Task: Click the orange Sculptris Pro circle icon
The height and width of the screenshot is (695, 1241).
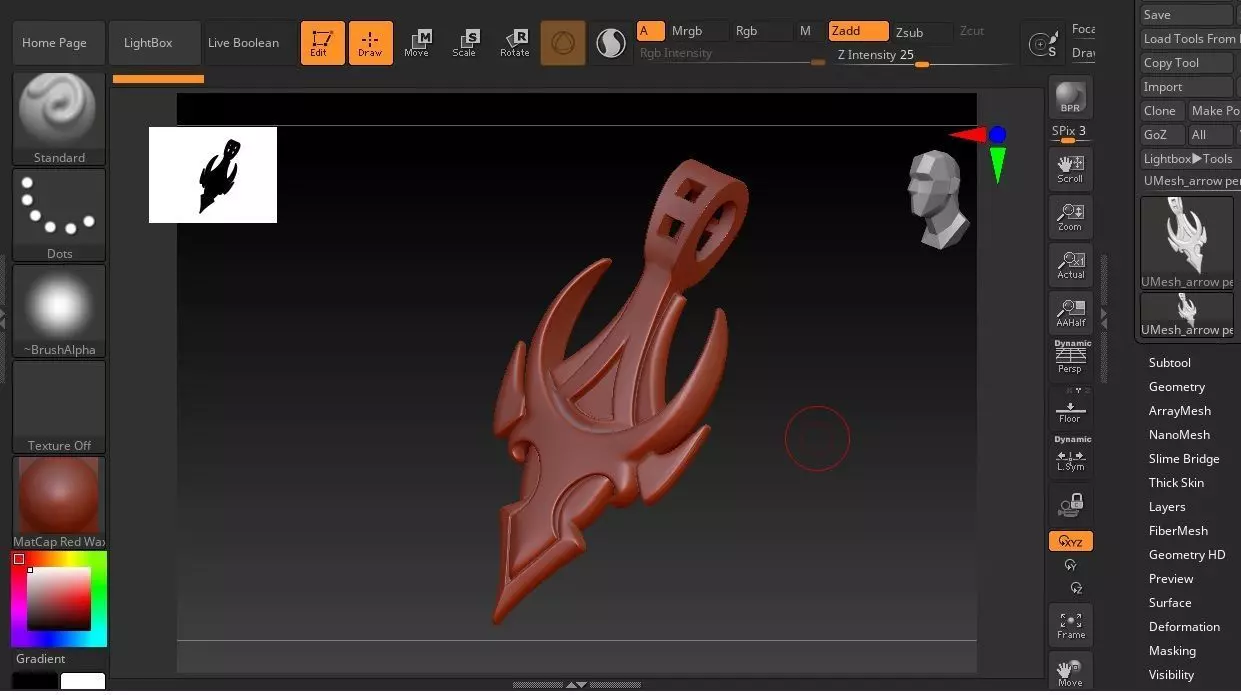Action: [563, 43]
